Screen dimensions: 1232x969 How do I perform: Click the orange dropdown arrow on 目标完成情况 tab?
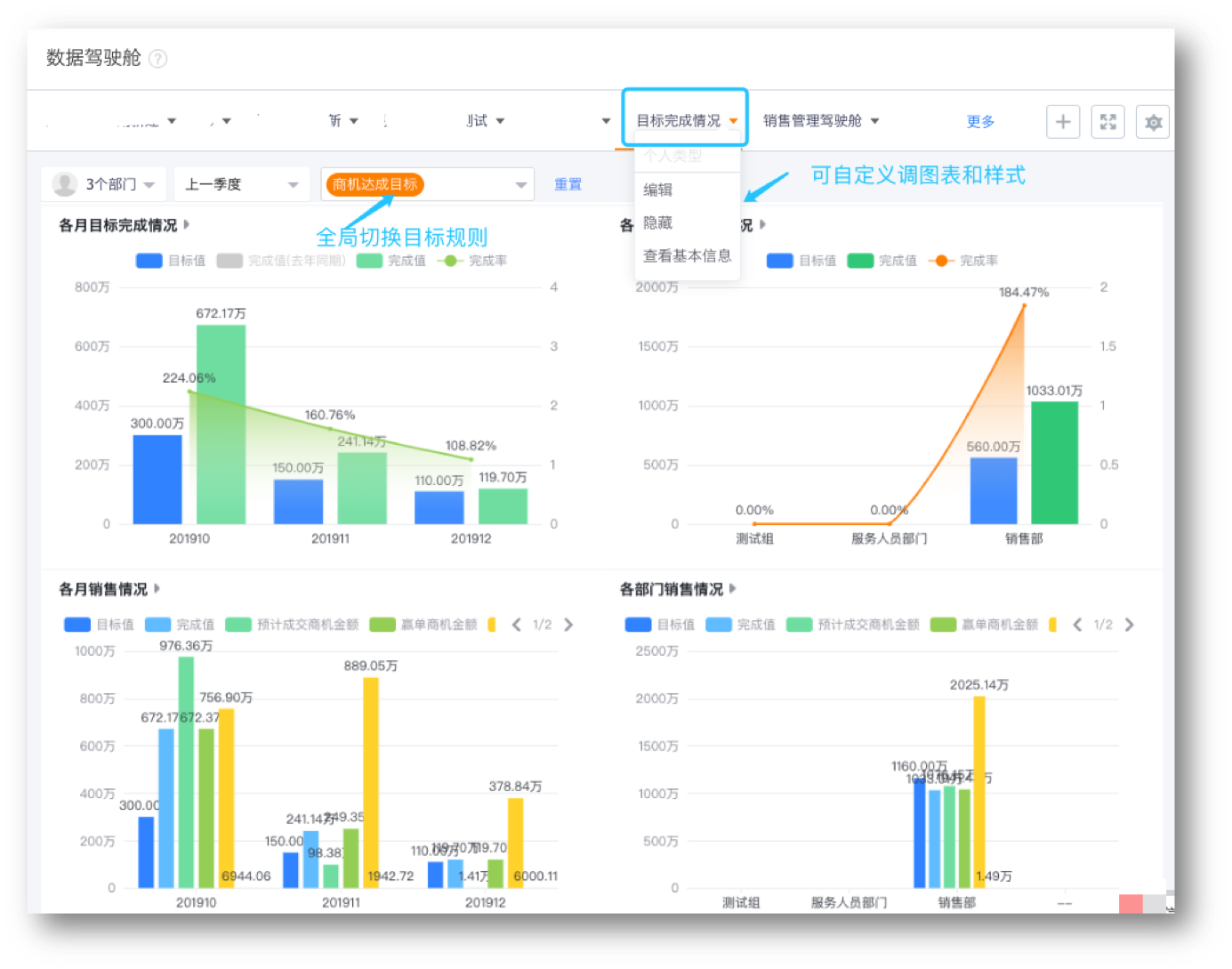[733, 121]
